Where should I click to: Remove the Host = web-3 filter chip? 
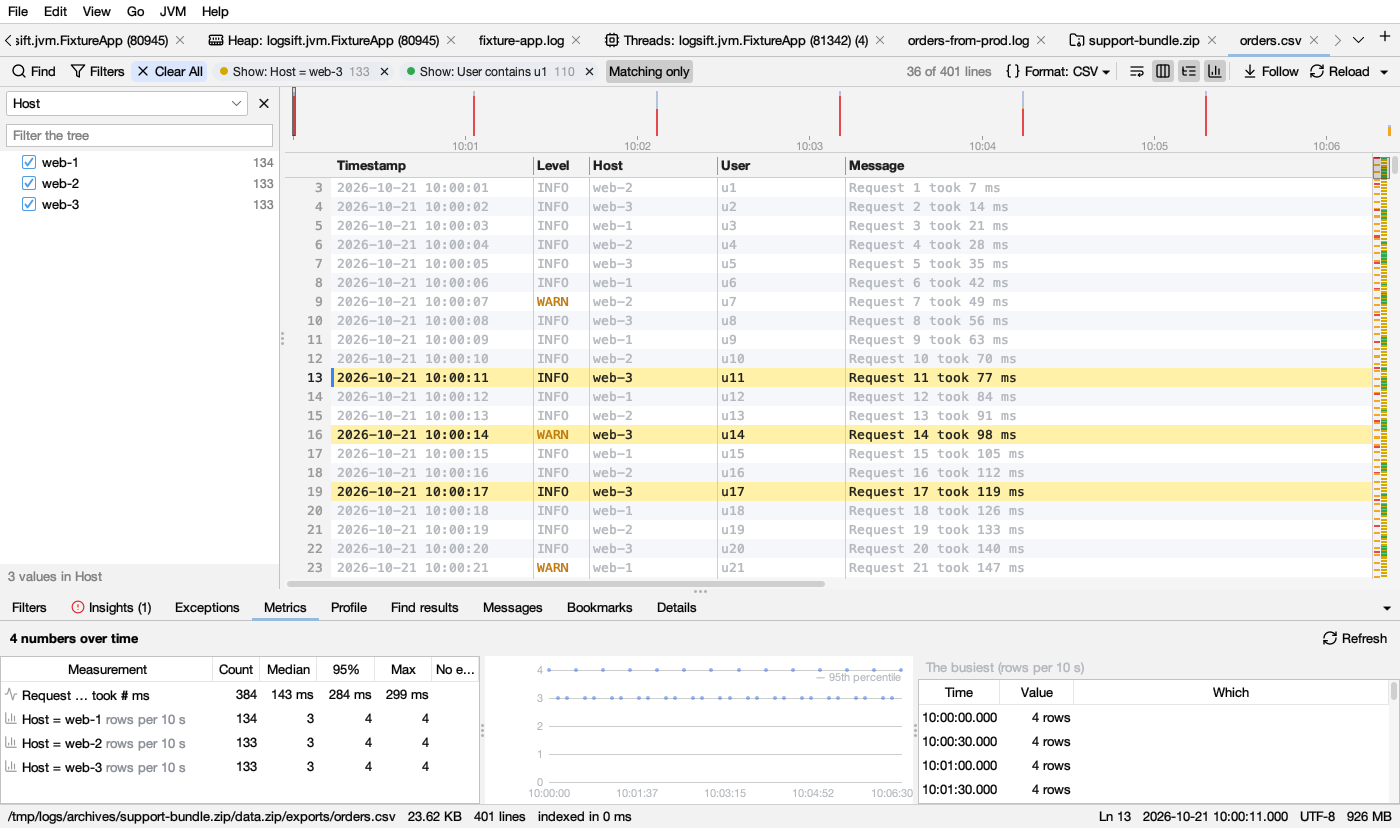pos(384,72)
